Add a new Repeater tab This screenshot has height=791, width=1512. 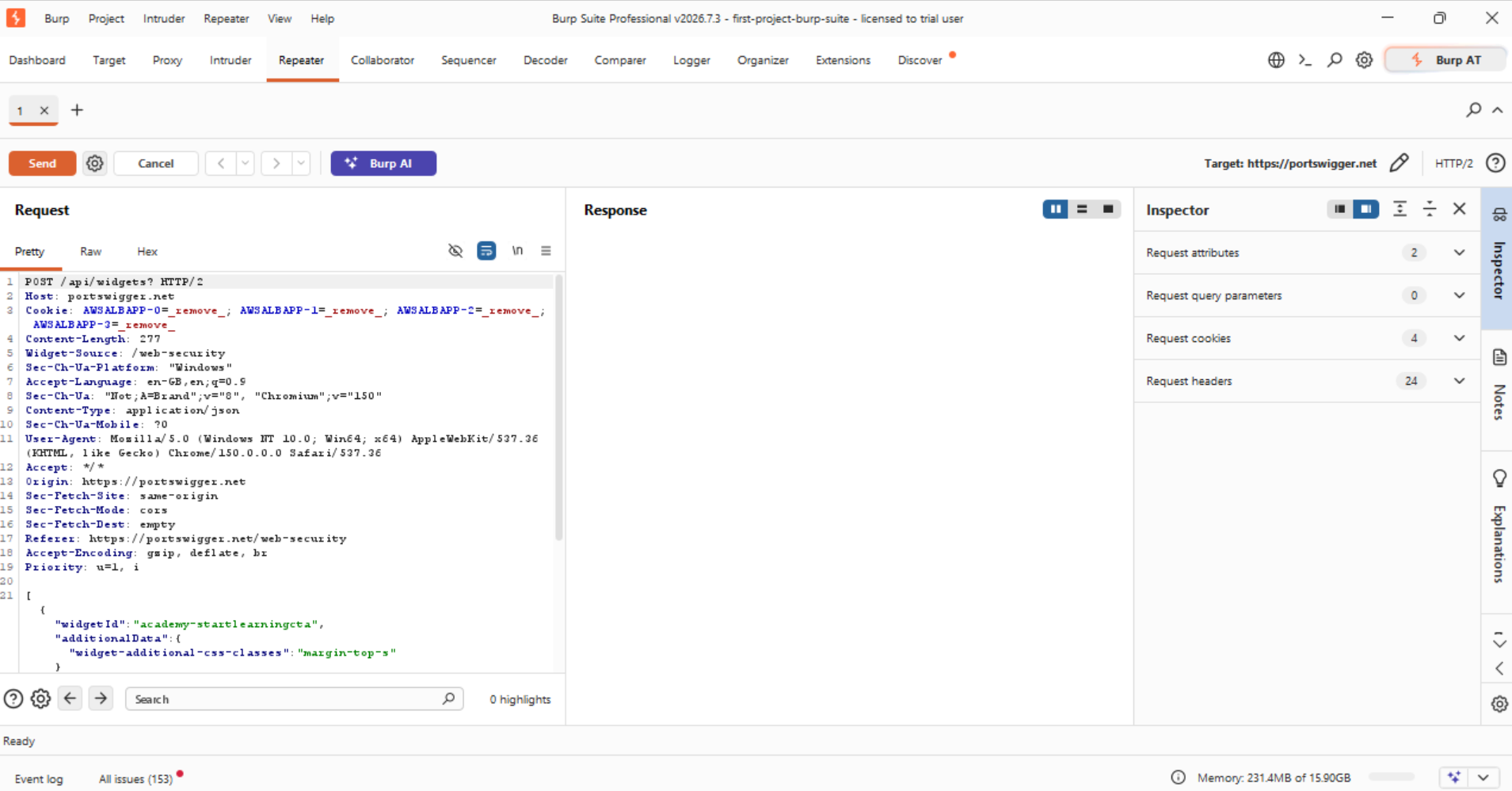(x=77, y=110)
